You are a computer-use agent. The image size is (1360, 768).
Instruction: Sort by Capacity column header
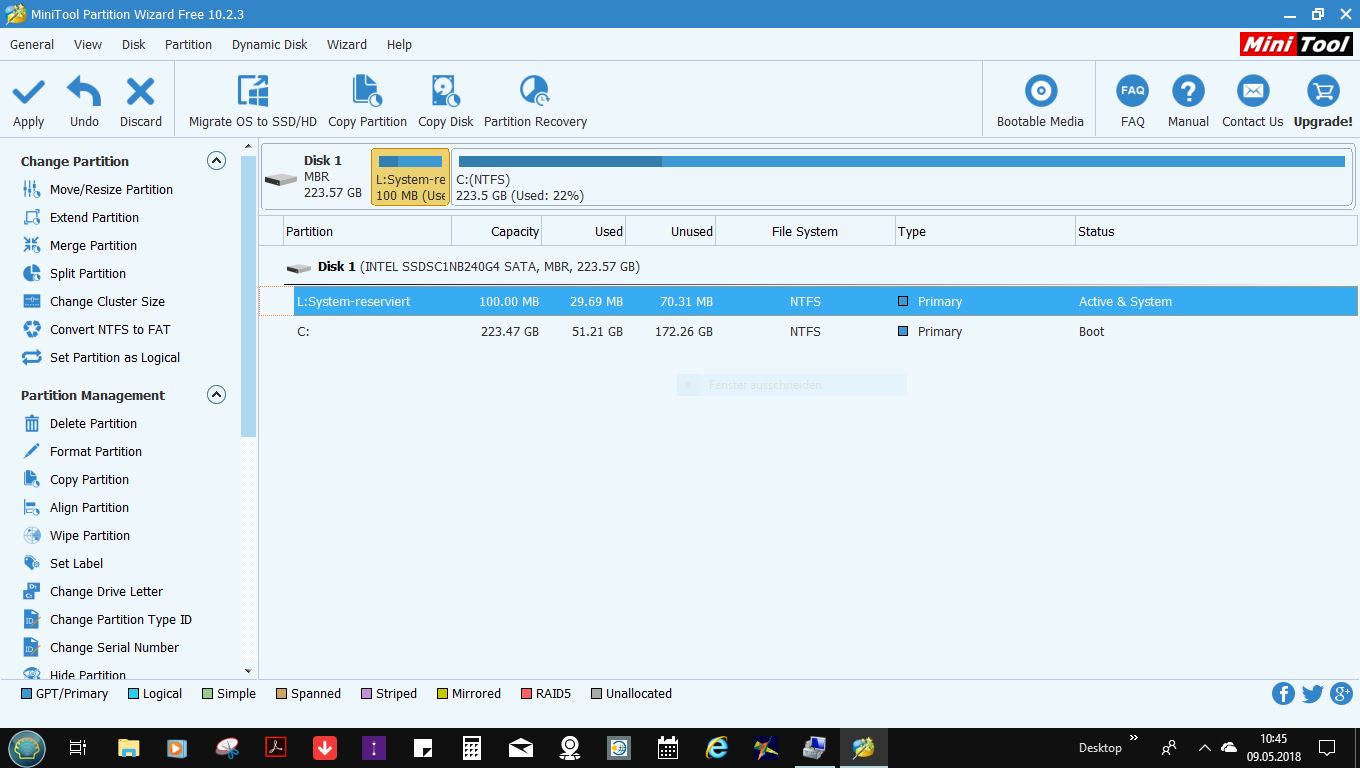pyautogui.click(x=496, y=231)
